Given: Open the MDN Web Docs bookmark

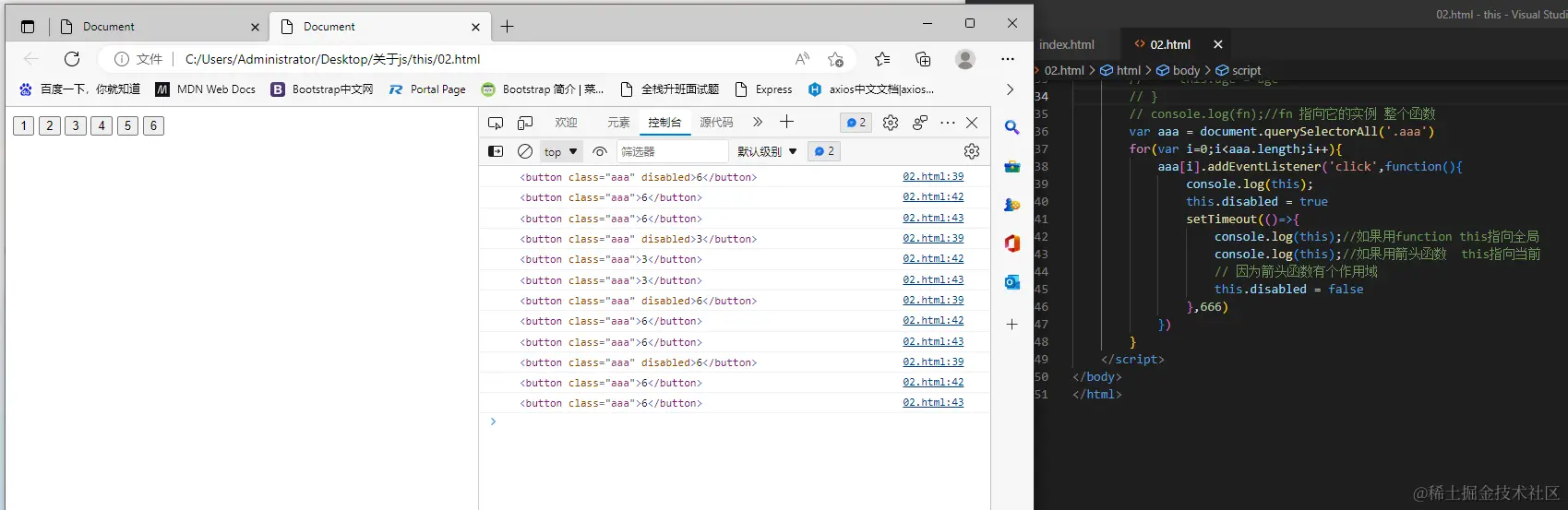Looking at the screenshot, I should coord(206,89).
